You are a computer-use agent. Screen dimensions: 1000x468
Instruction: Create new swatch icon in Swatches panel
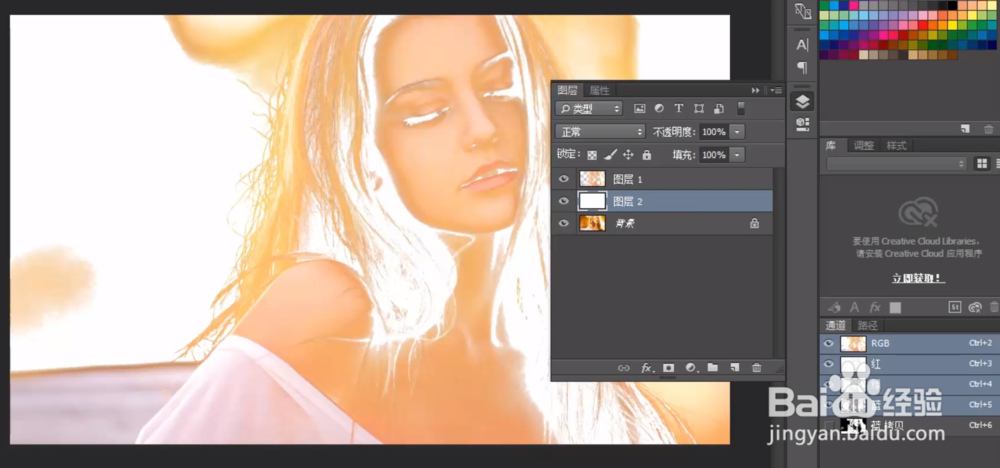966,129
